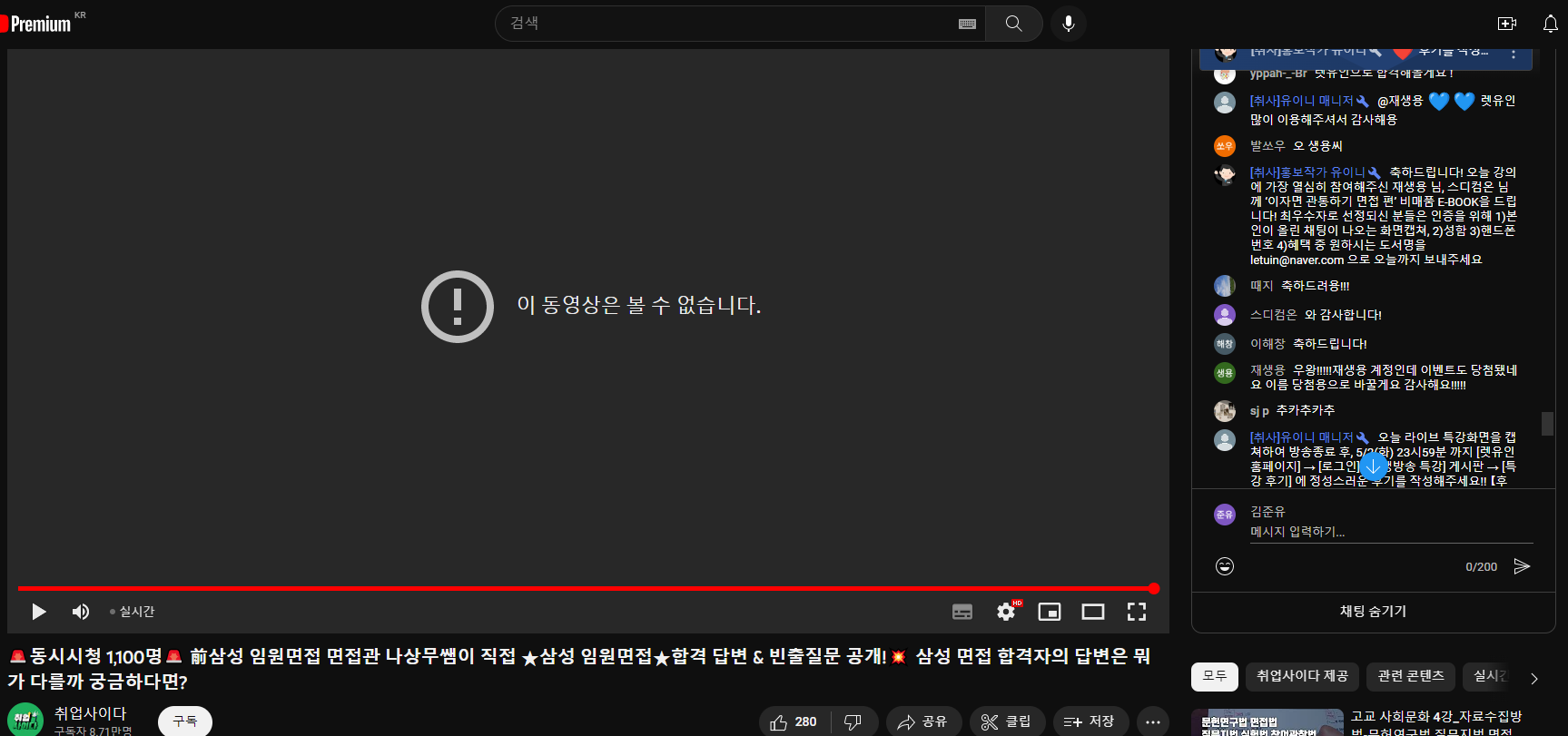Click the 메시지 입력하기 chat input
The width and height of the screenshot is (1568, 736).
pos(1391,532)
